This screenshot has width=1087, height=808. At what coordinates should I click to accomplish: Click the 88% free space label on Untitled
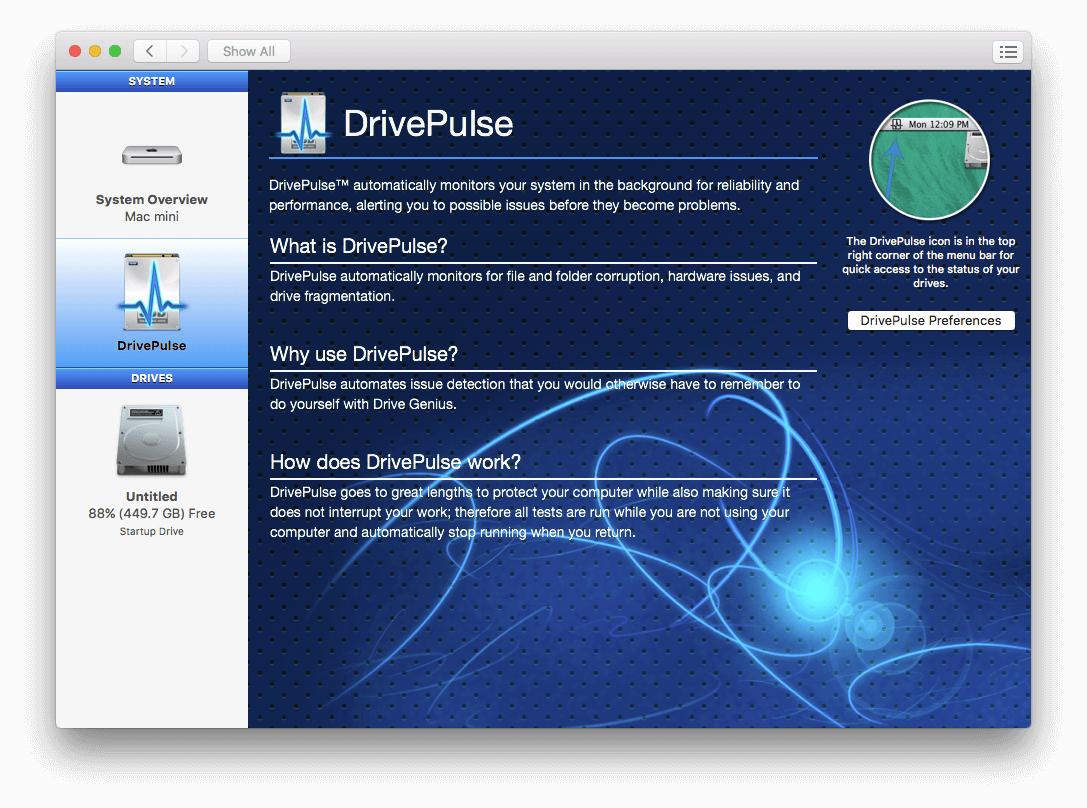[x=151, y=513]
